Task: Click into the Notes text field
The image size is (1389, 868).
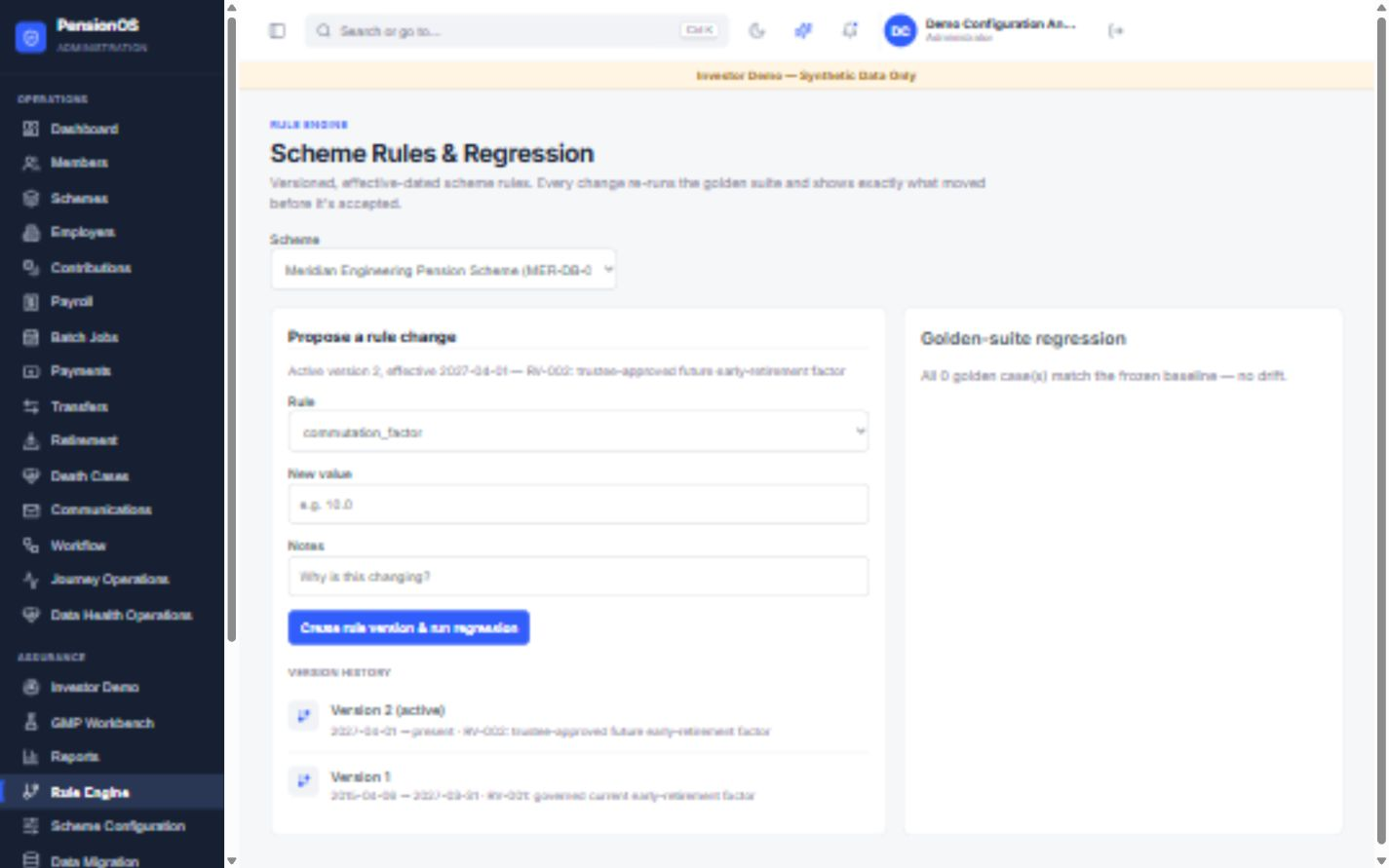Action: [x=578, y=577]
